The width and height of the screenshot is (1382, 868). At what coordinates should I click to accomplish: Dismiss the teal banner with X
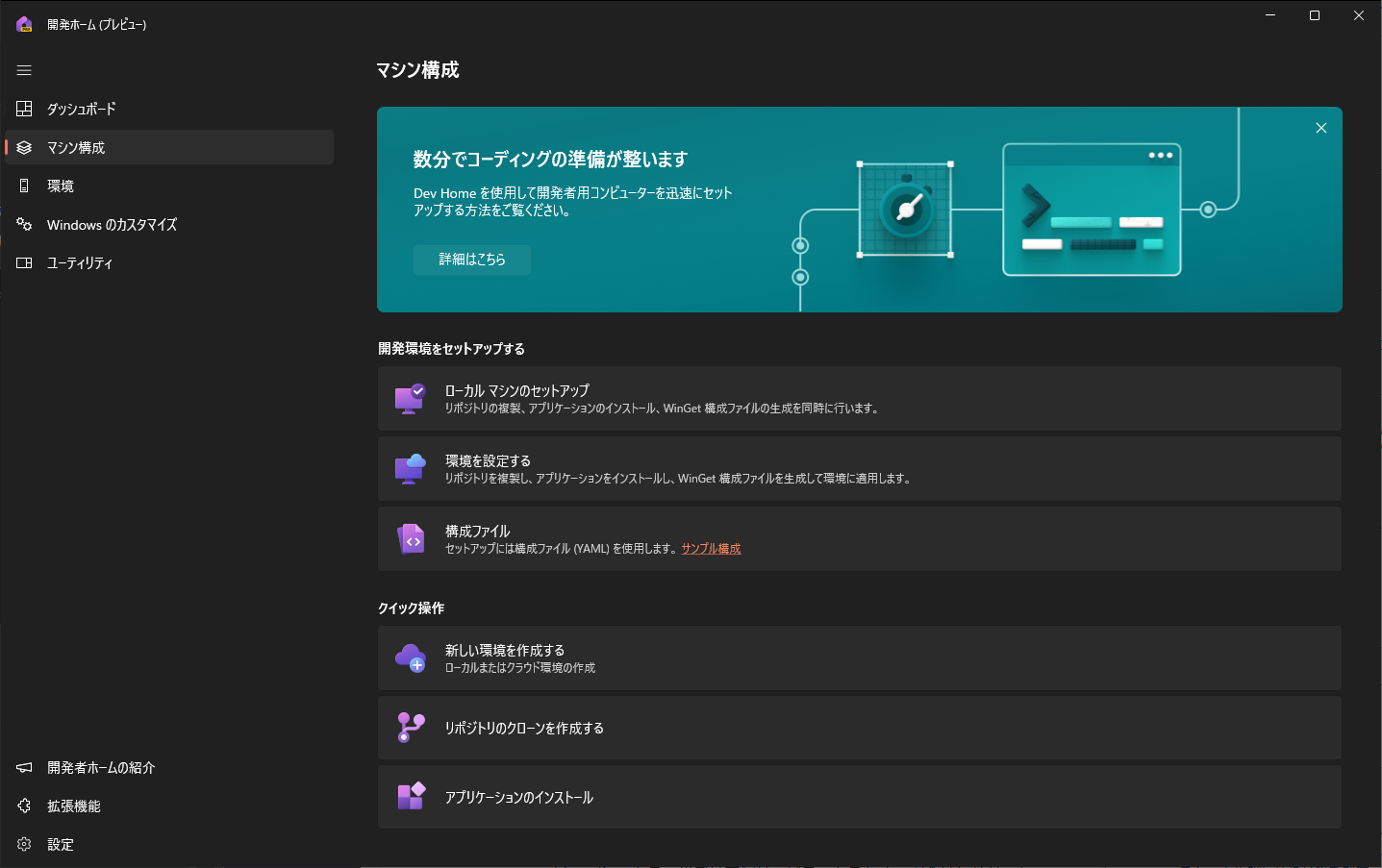1321,128
